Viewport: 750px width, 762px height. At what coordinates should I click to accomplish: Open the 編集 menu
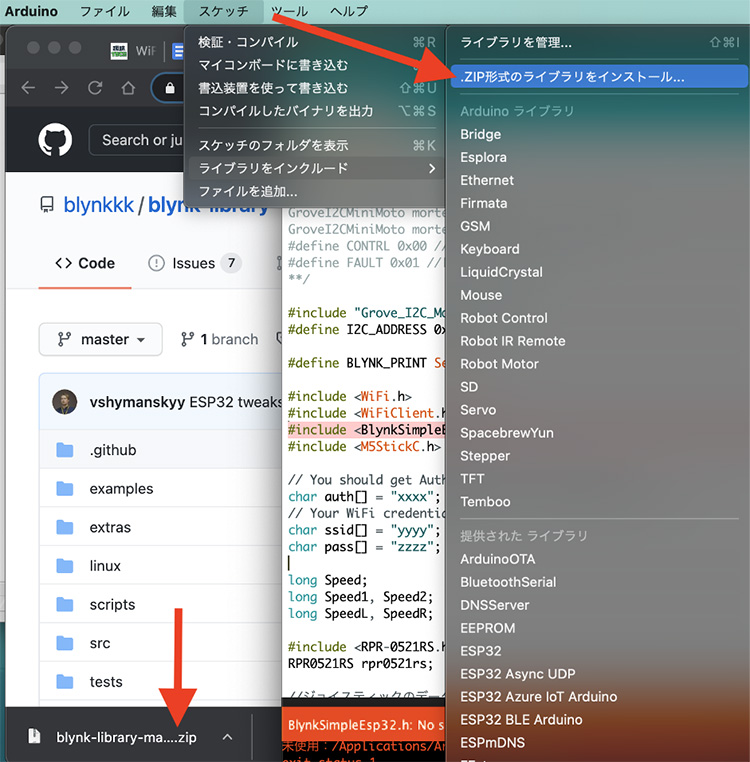point(164,11)
